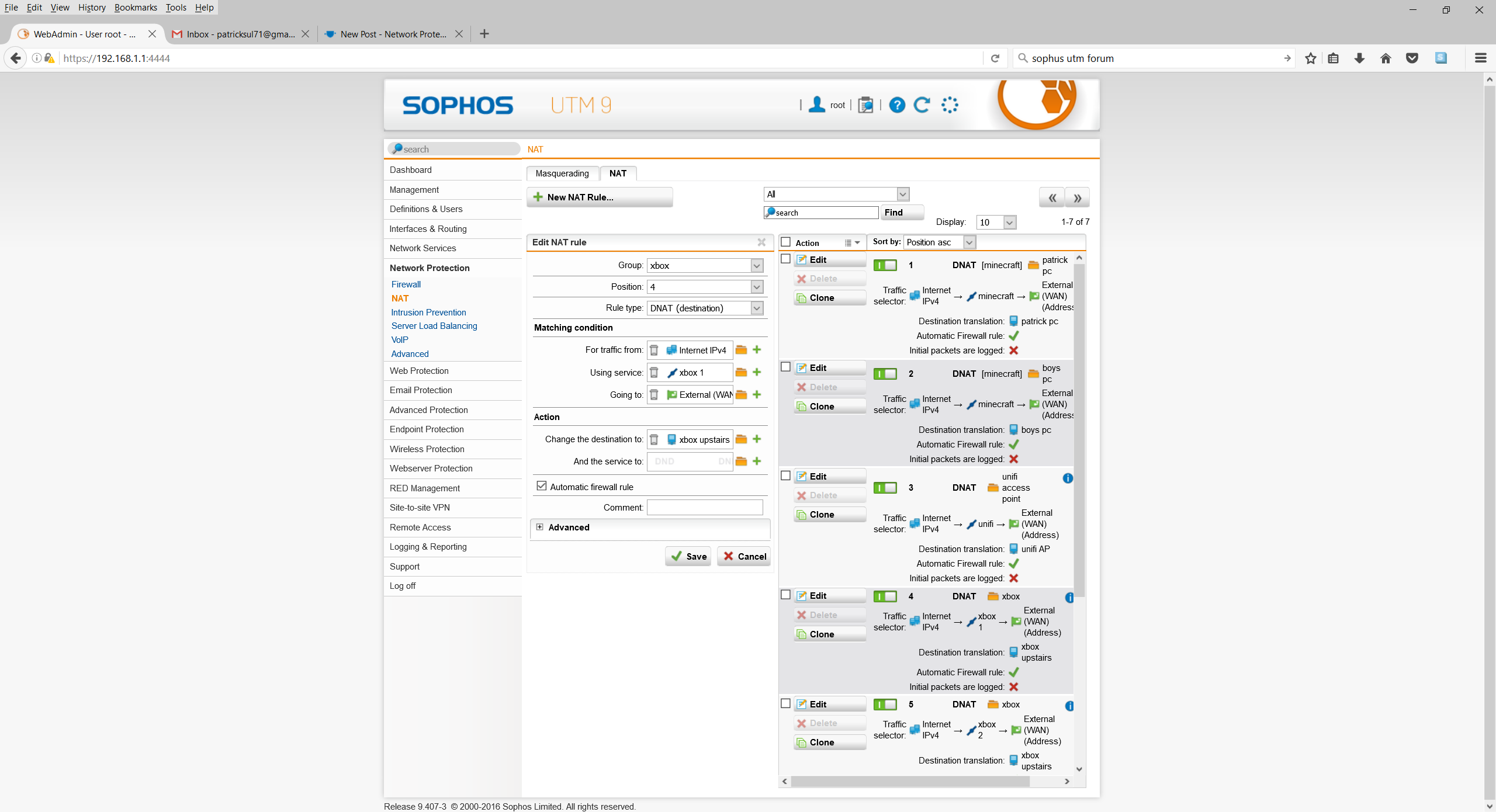Open the Action bulk menu dropdown
Image resolution: width=1496 pixels, height=812 pixels.
point(853,243)
